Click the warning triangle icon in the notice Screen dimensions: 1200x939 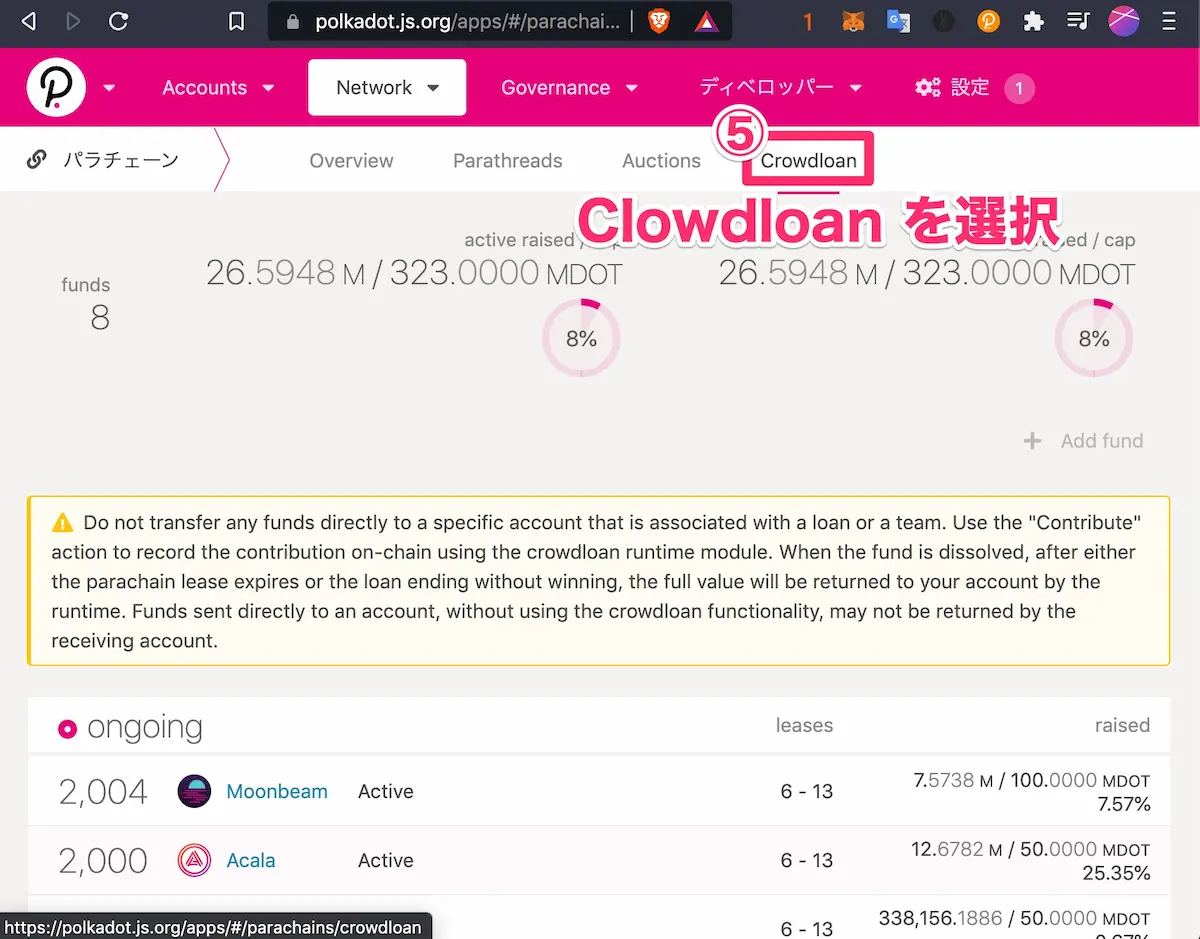coord(63,522)
